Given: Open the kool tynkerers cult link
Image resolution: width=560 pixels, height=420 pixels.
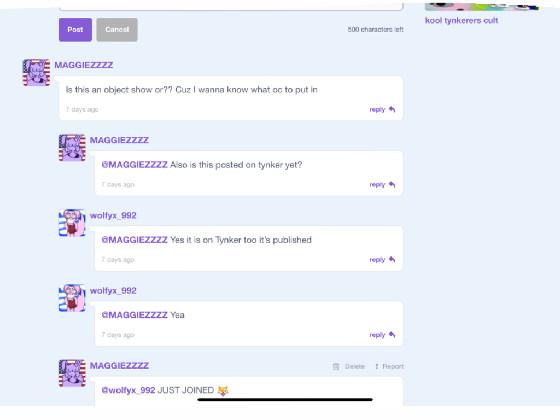Looking at the screenshot, I should pos(461,20).
